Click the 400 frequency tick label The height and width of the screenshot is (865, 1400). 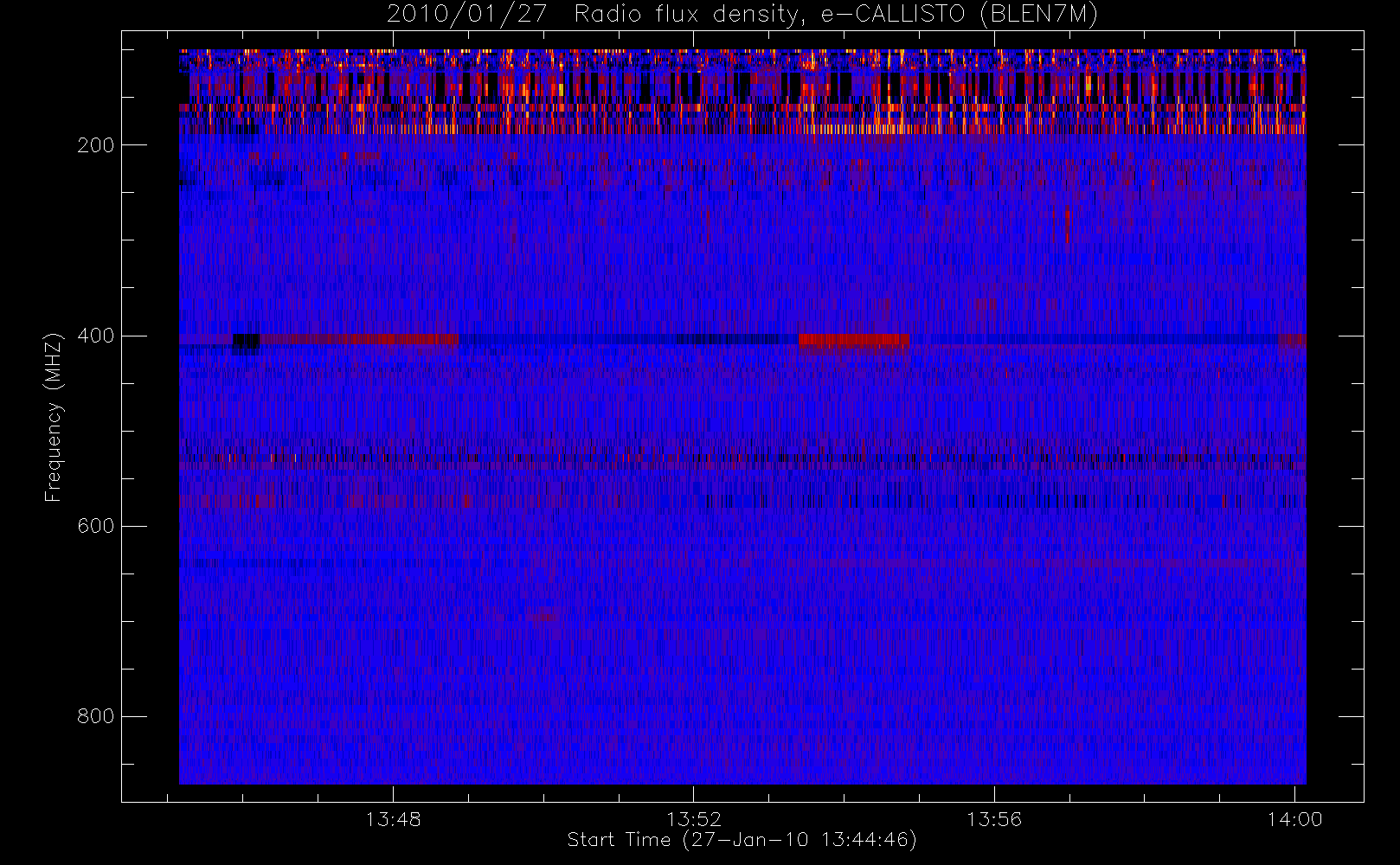[x=96, y=336]
